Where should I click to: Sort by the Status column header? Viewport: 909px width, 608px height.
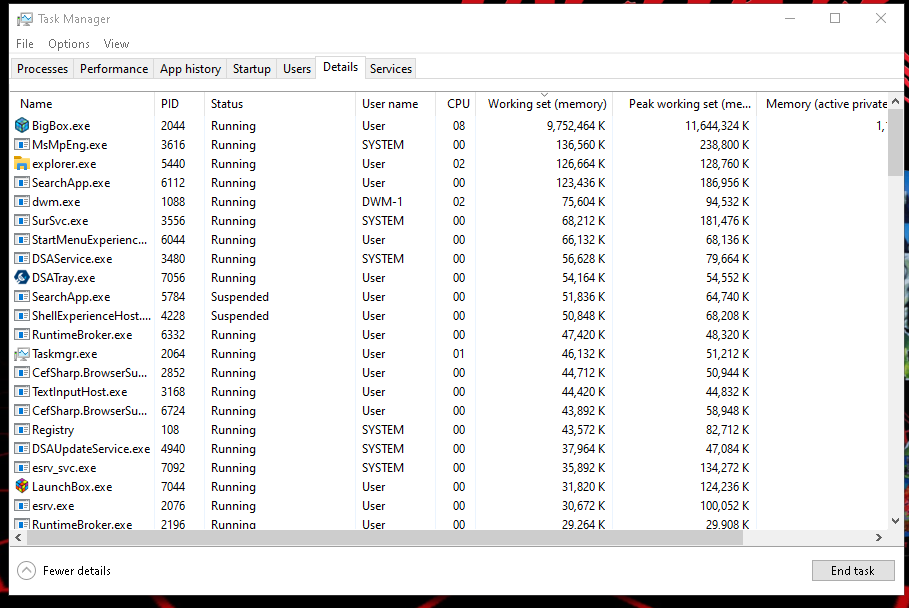[279, 104]
